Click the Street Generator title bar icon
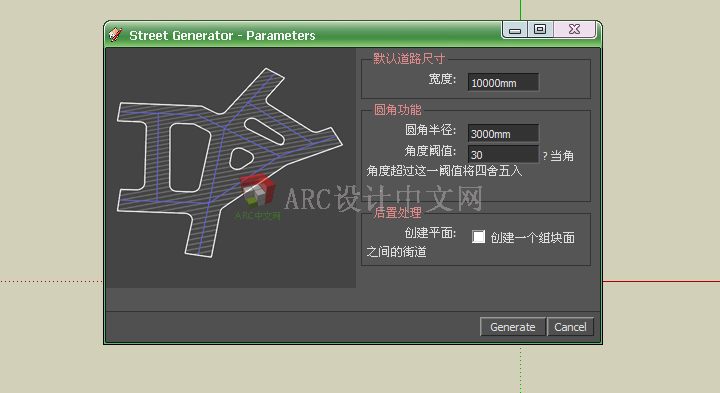 [115, 34]
